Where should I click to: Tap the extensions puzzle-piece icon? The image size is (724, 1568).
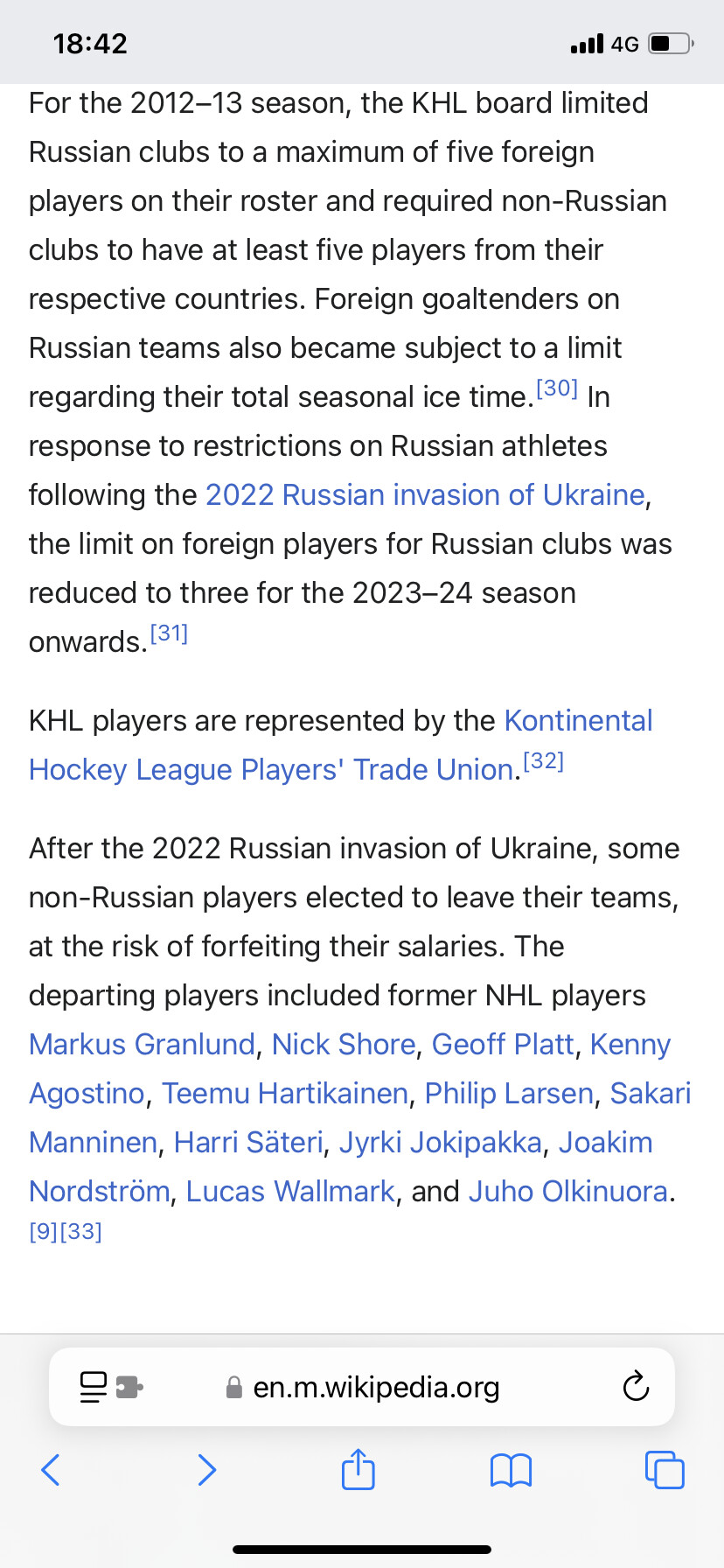129,1387
